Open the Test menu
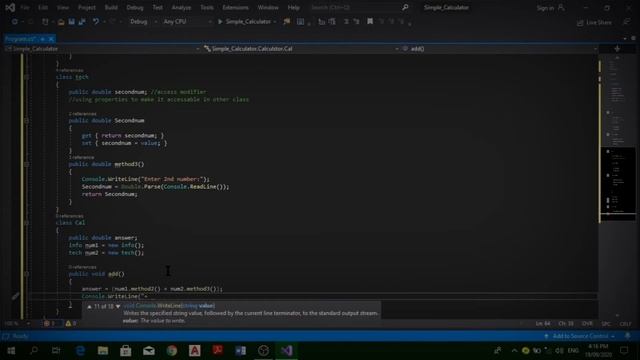The height and width of the screenshot is (360, 640). coord(157,7)
